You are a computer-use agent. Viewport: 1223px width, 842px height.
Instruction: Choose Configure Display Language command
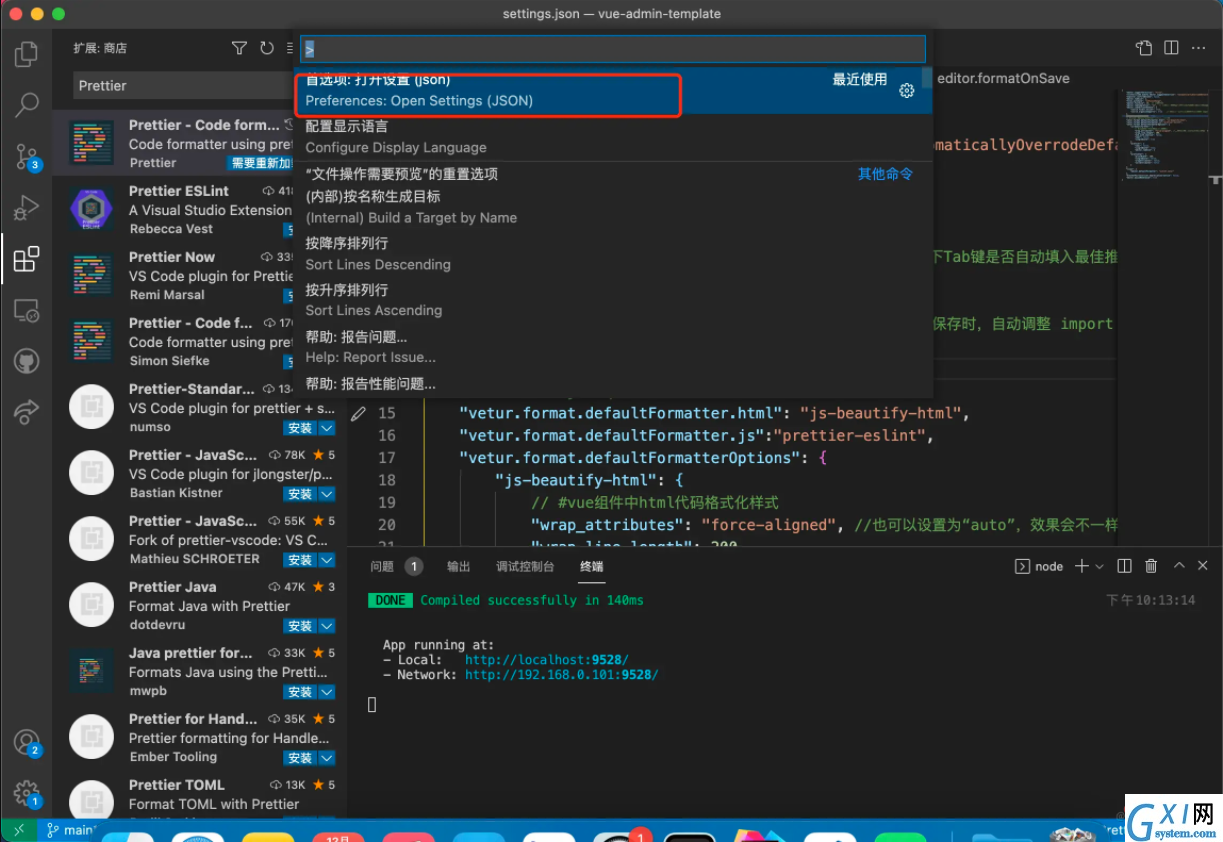click(613, 137)
